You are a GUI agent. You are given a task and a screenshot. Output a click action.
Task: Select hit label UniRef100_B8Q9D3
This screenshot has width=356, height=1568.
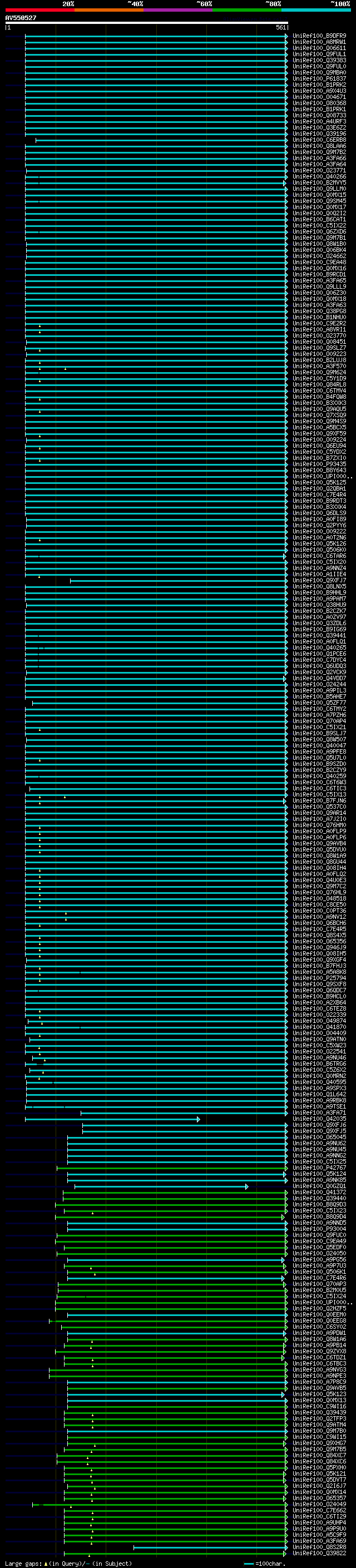point(319,1205)
